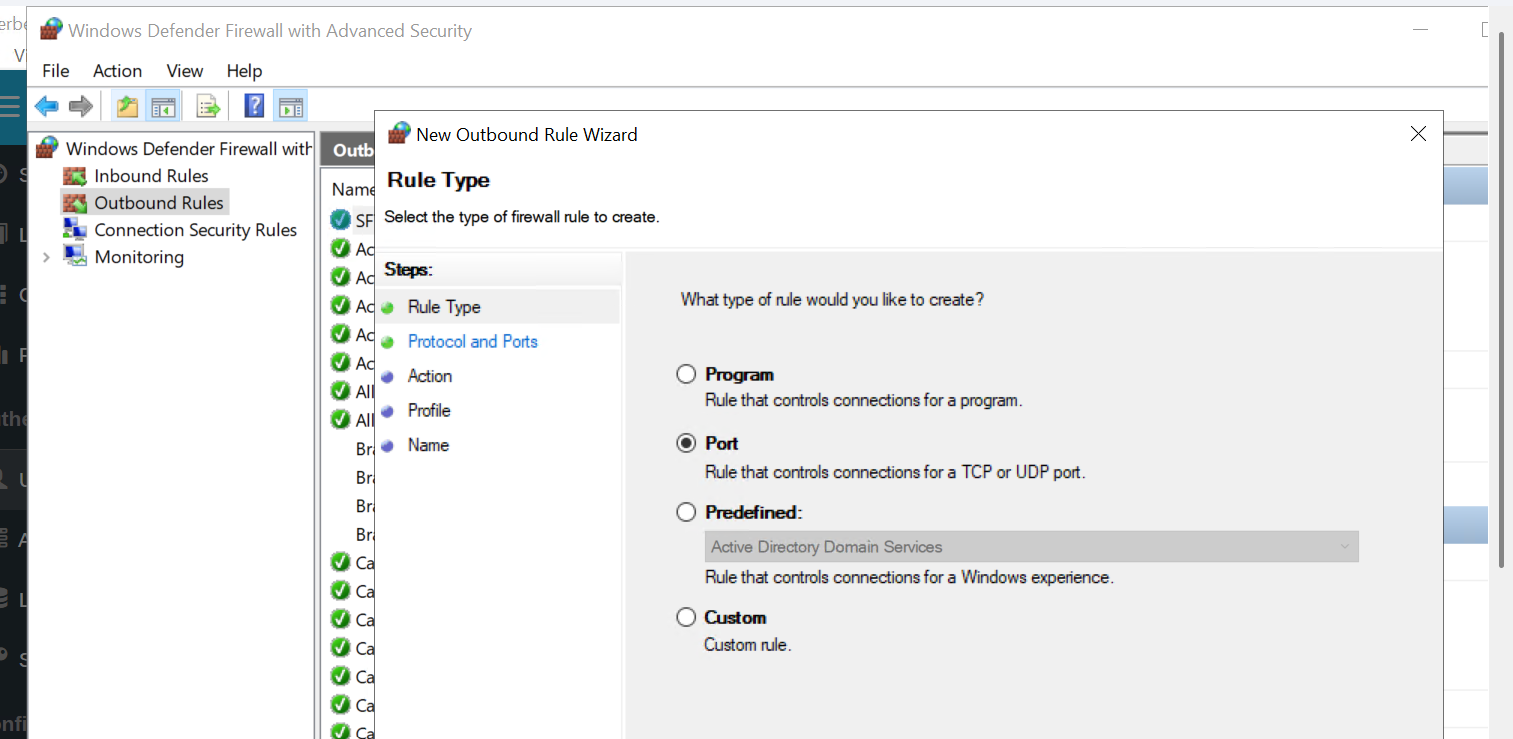Viewport: 1513px width, 739px height.
Task: Click the firewall icon in the main title bar
Action: click(x=51, y=30)
